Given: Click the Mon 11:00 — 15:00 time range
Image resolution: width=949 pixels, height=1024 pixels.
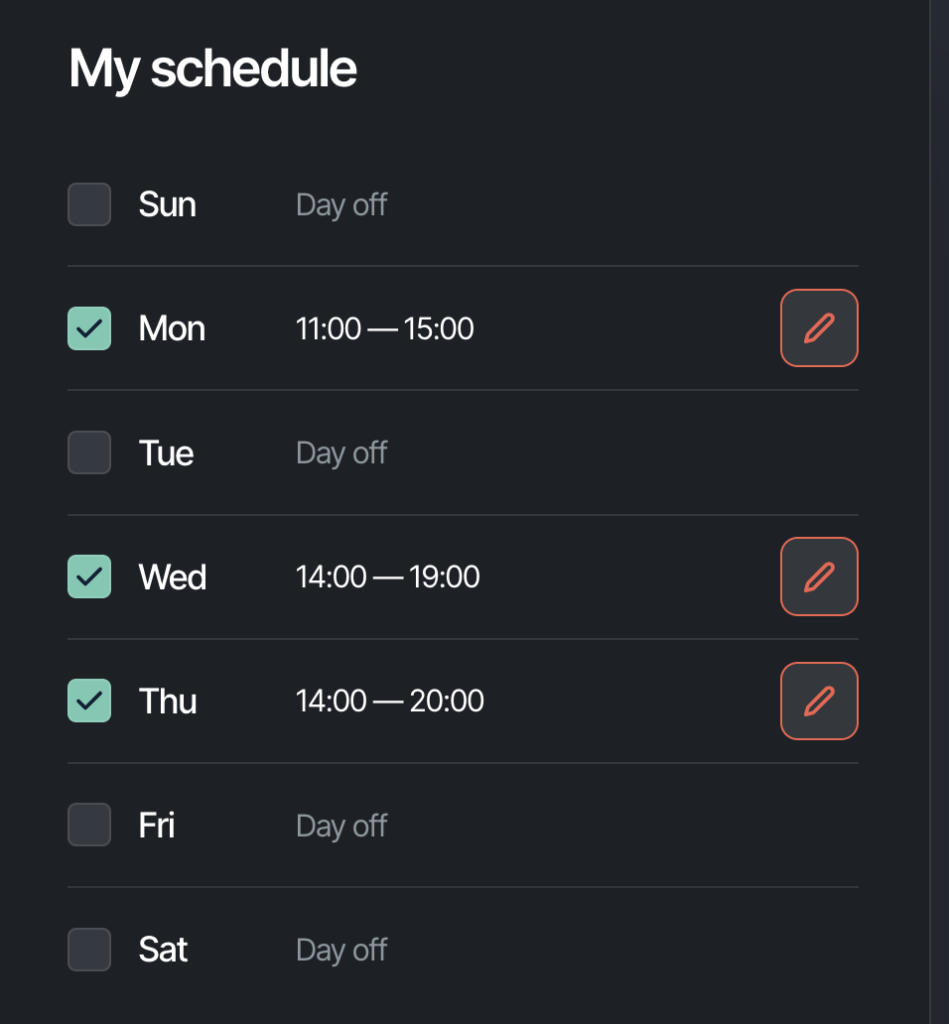Looking at the screenshot, I should tap(385, 328).
